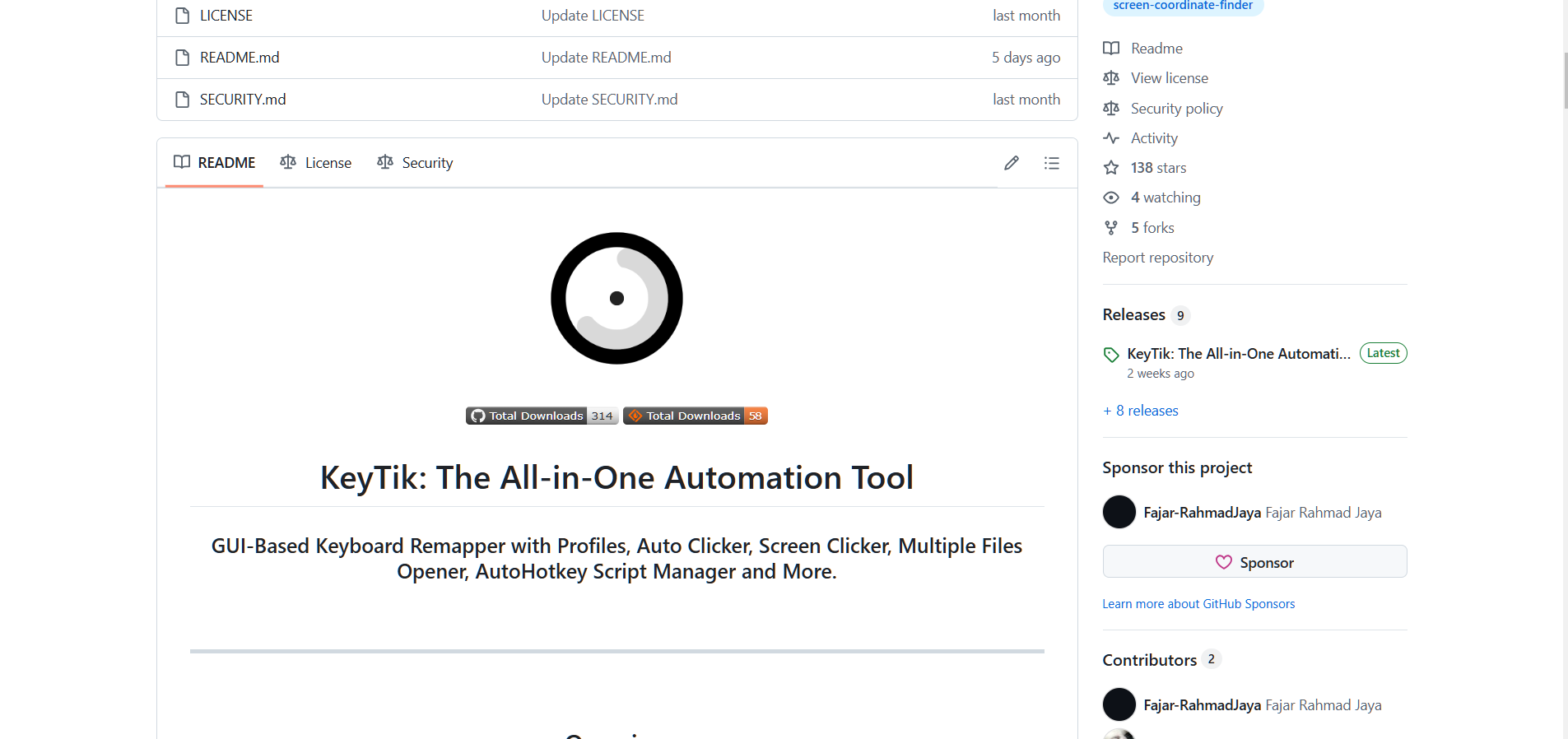The image size is (1568, 739).
Task: Open the SECURITY.md file
Action: 243,100
